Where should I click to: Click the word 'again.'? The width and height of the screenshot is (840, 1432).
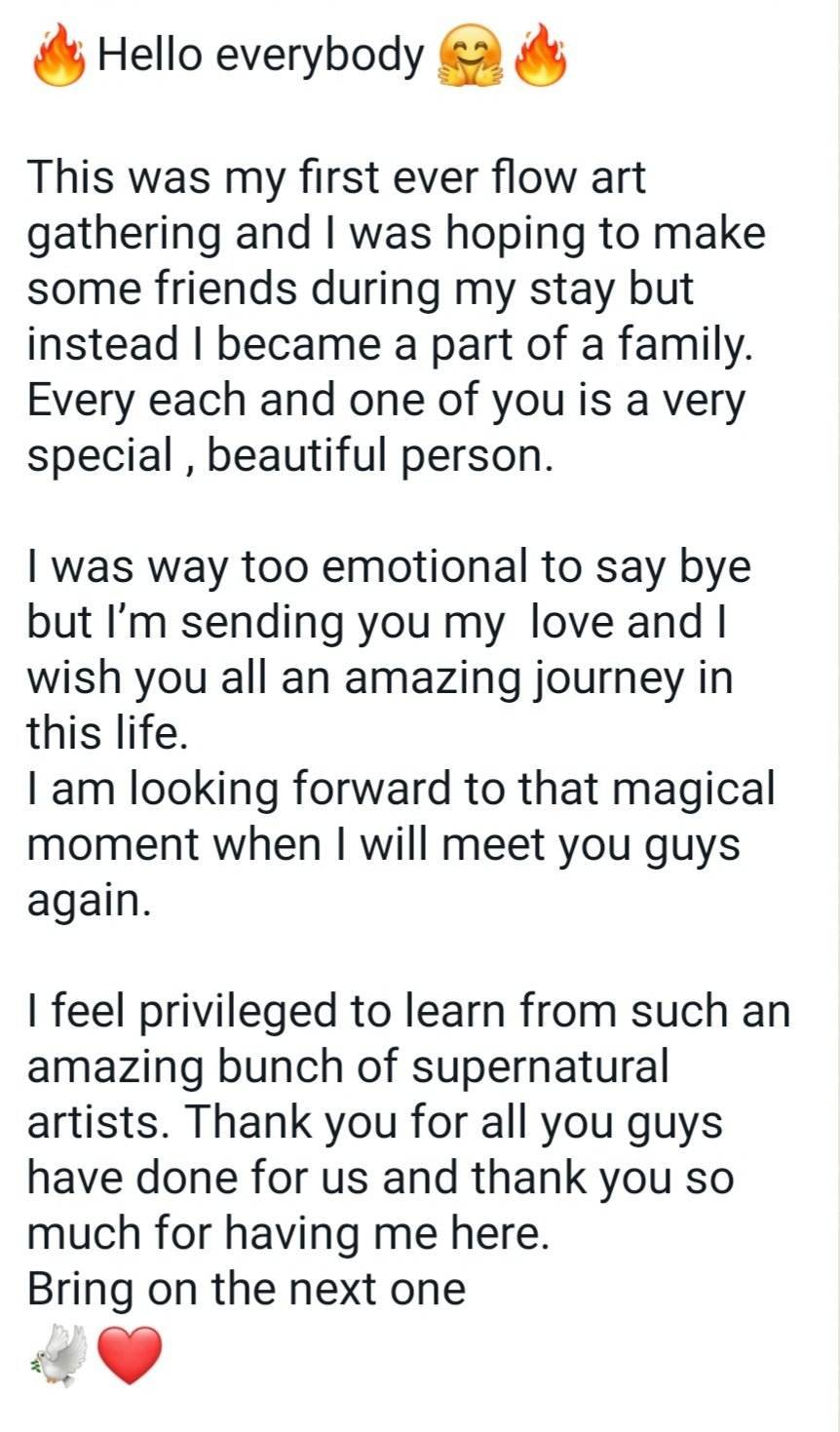(x=89, y=901)
